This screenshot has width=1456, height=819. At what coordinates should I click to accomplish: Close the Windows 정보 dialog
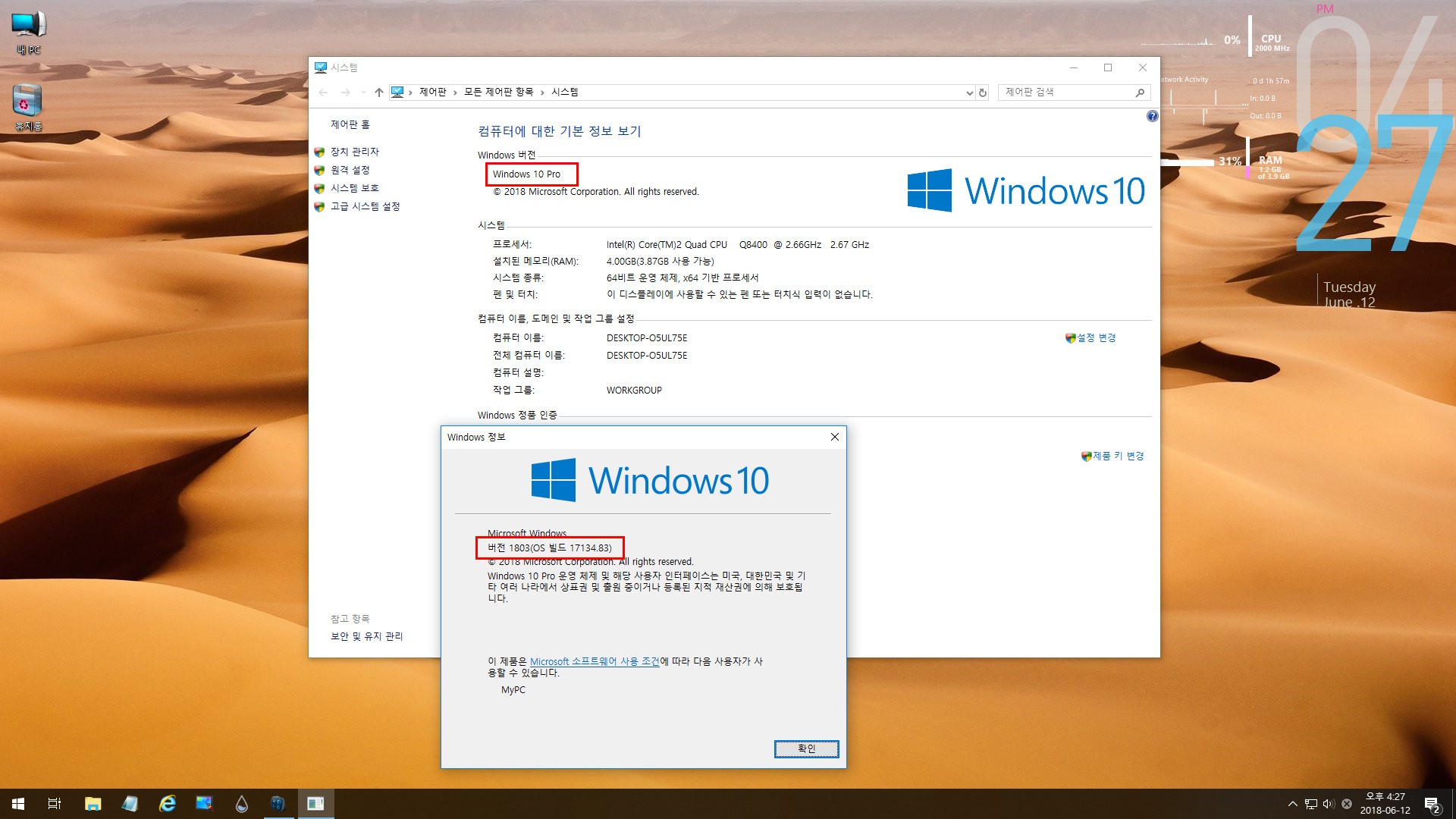pos(835,438)
